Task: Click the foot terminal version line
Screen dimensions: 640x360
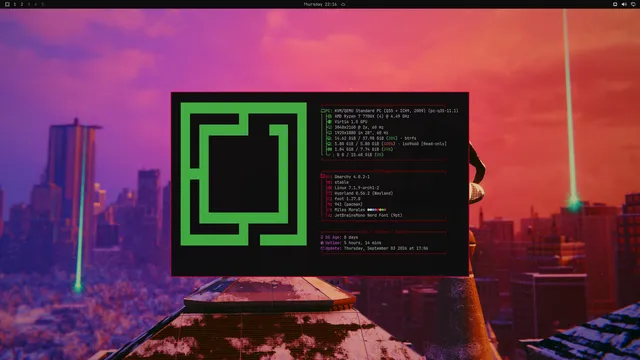Action: point(347,199)
